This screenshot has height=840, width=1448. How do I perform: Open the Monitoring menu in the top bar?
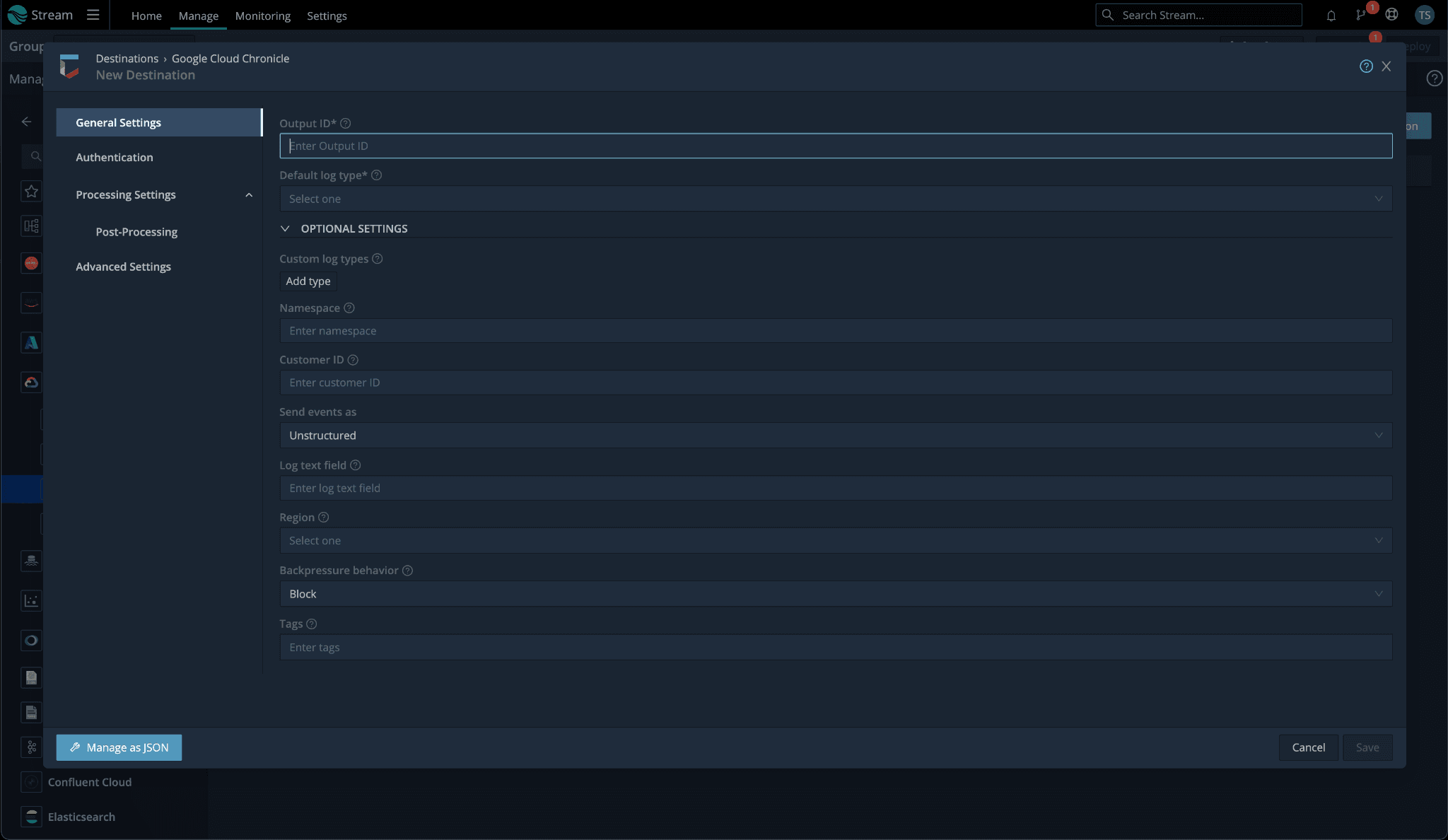(262, 16)
